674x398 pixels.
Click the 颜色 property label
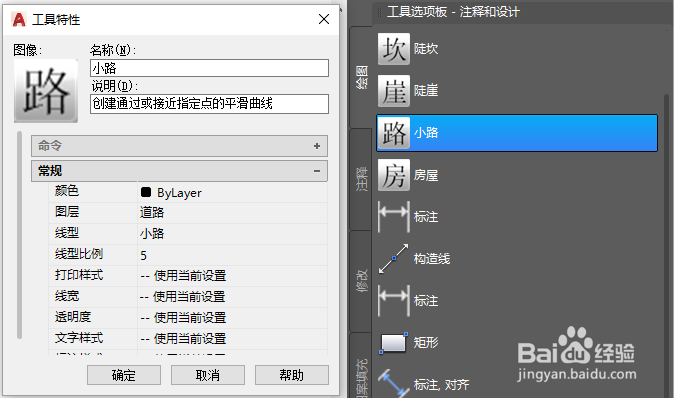[67, 190]
